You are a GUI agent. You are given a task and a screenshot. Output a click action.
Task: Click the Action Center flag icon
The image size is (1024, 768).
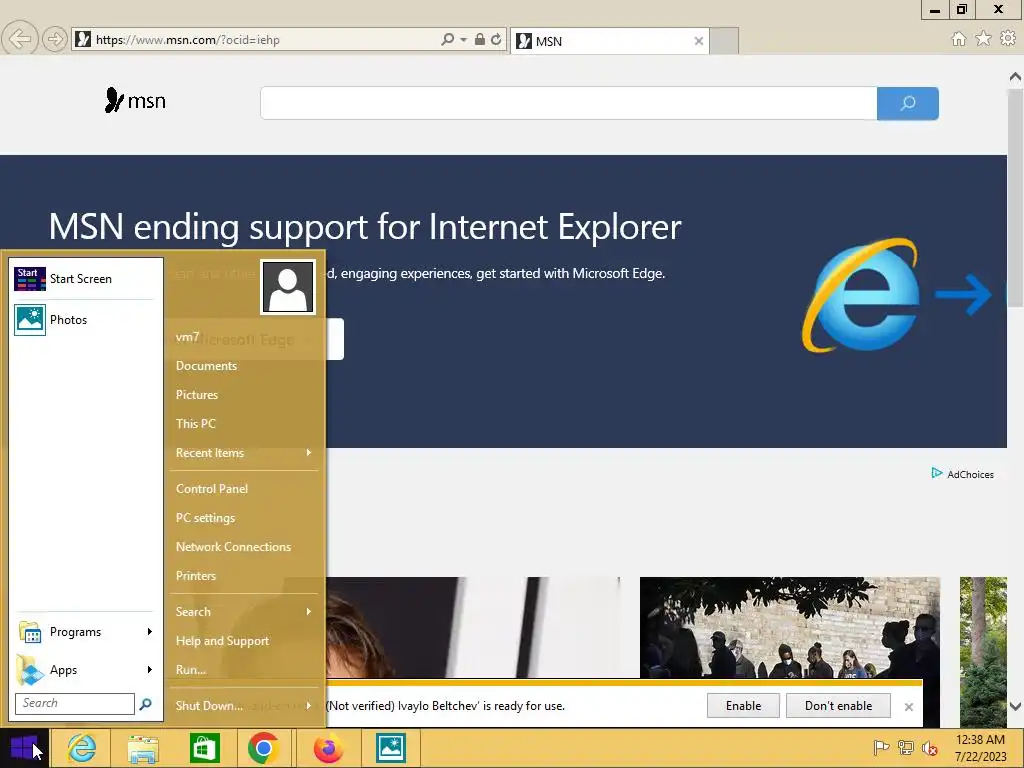tap(881, 748)
